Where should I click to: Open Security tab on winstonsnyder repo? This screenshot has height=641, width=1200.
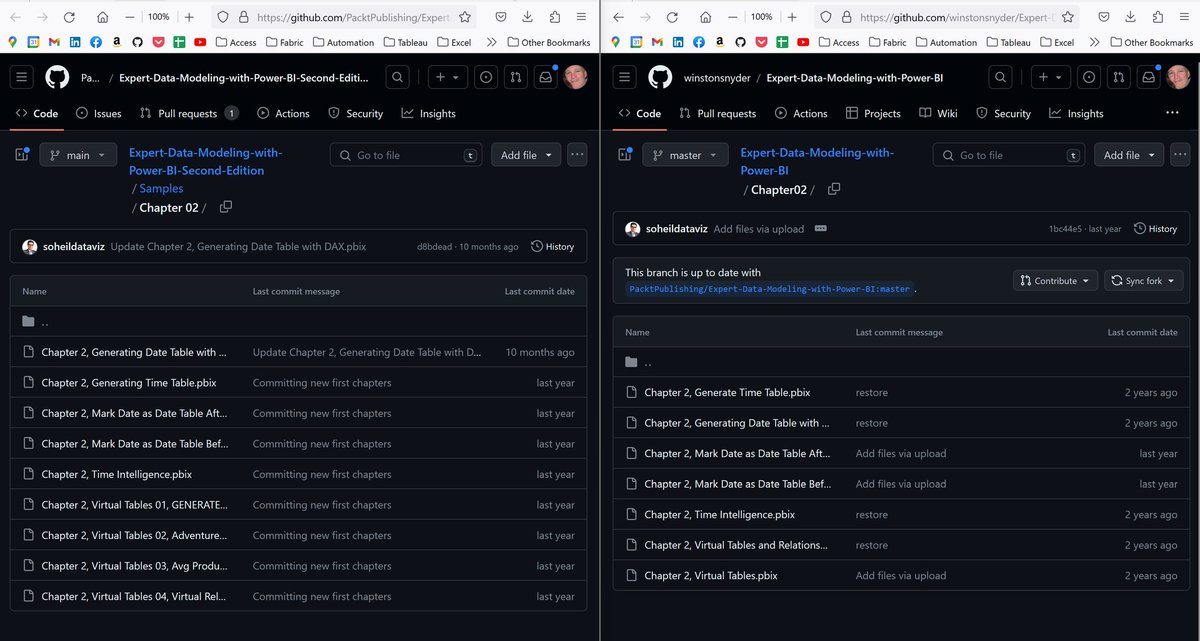click(1003, 113)
